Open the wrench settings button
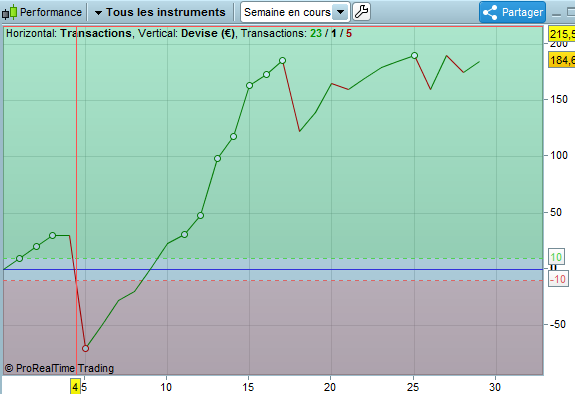 pos(362,12)
